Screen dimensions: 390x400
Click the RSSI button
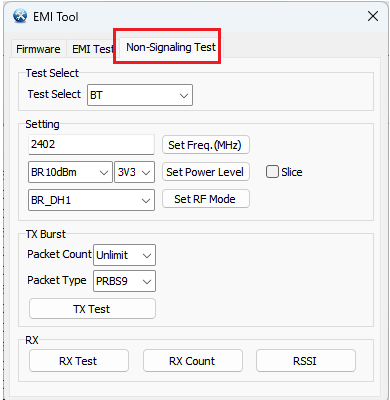tap(306, 361)
